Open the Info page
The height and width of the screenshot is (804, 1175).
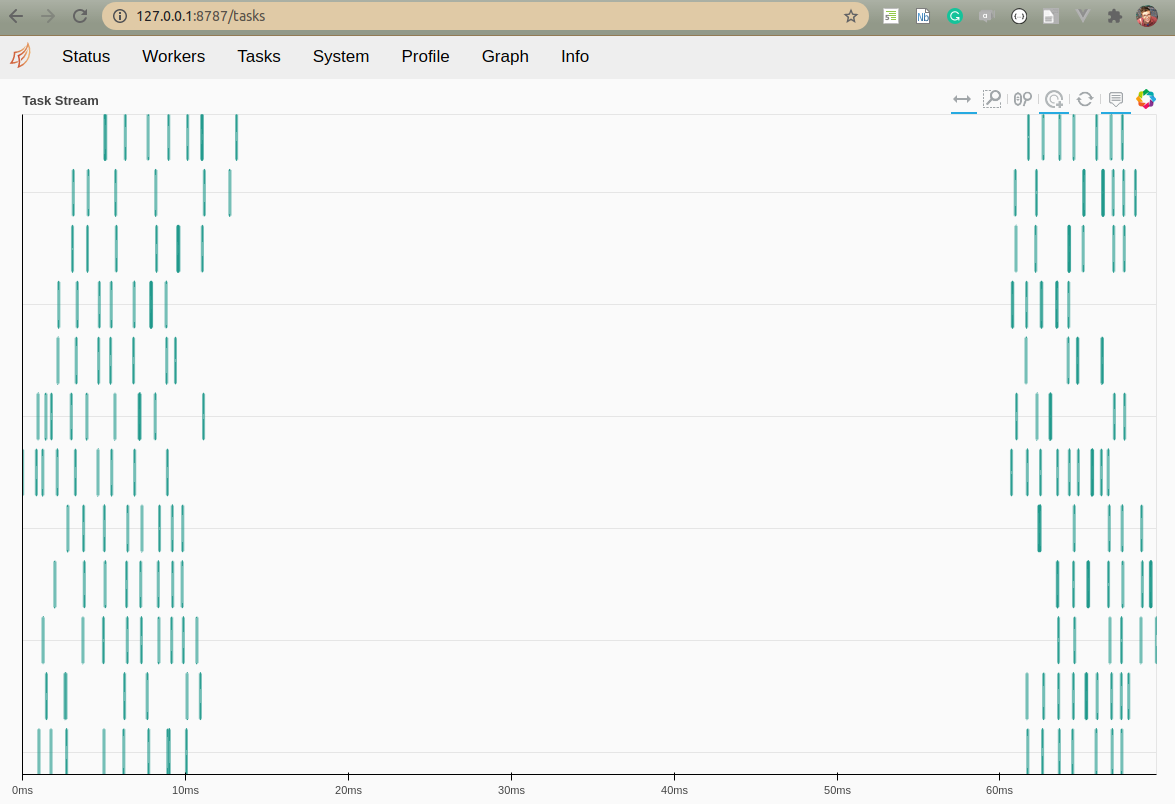(x=575, y=56)
